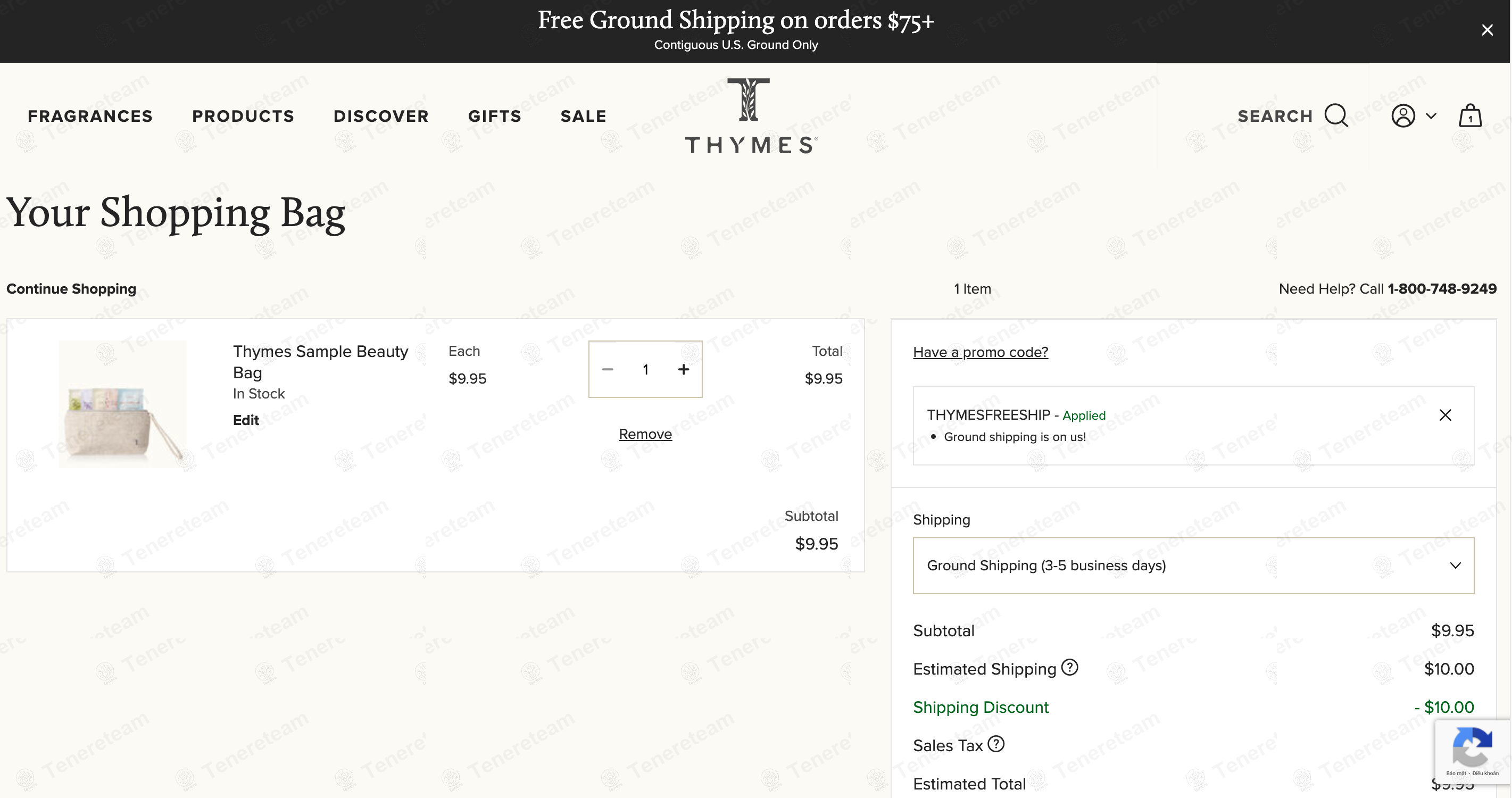
Task: Click the Shipping Discount label
Action: (980, 707)
